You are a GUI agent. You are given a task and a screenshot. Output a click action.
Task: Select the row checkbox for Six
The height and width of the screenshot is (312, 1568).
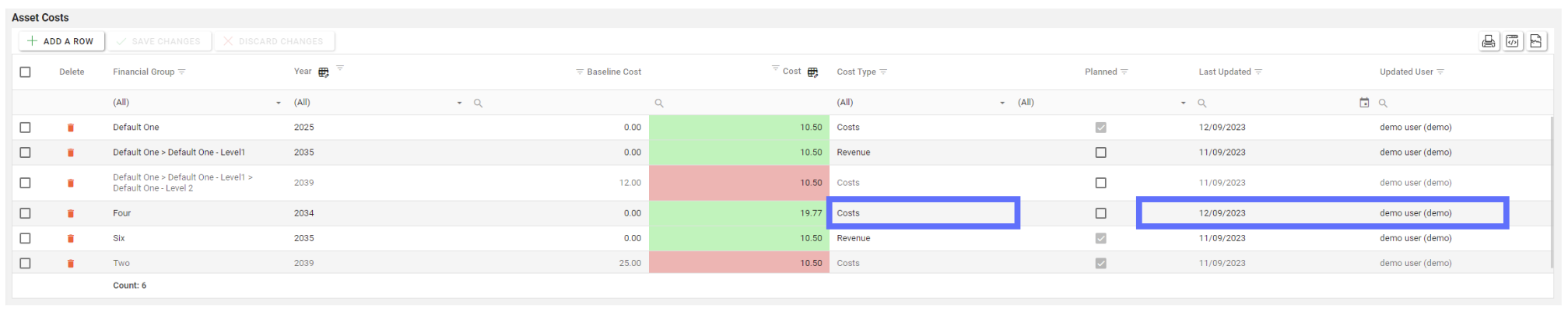click(25, 238)
